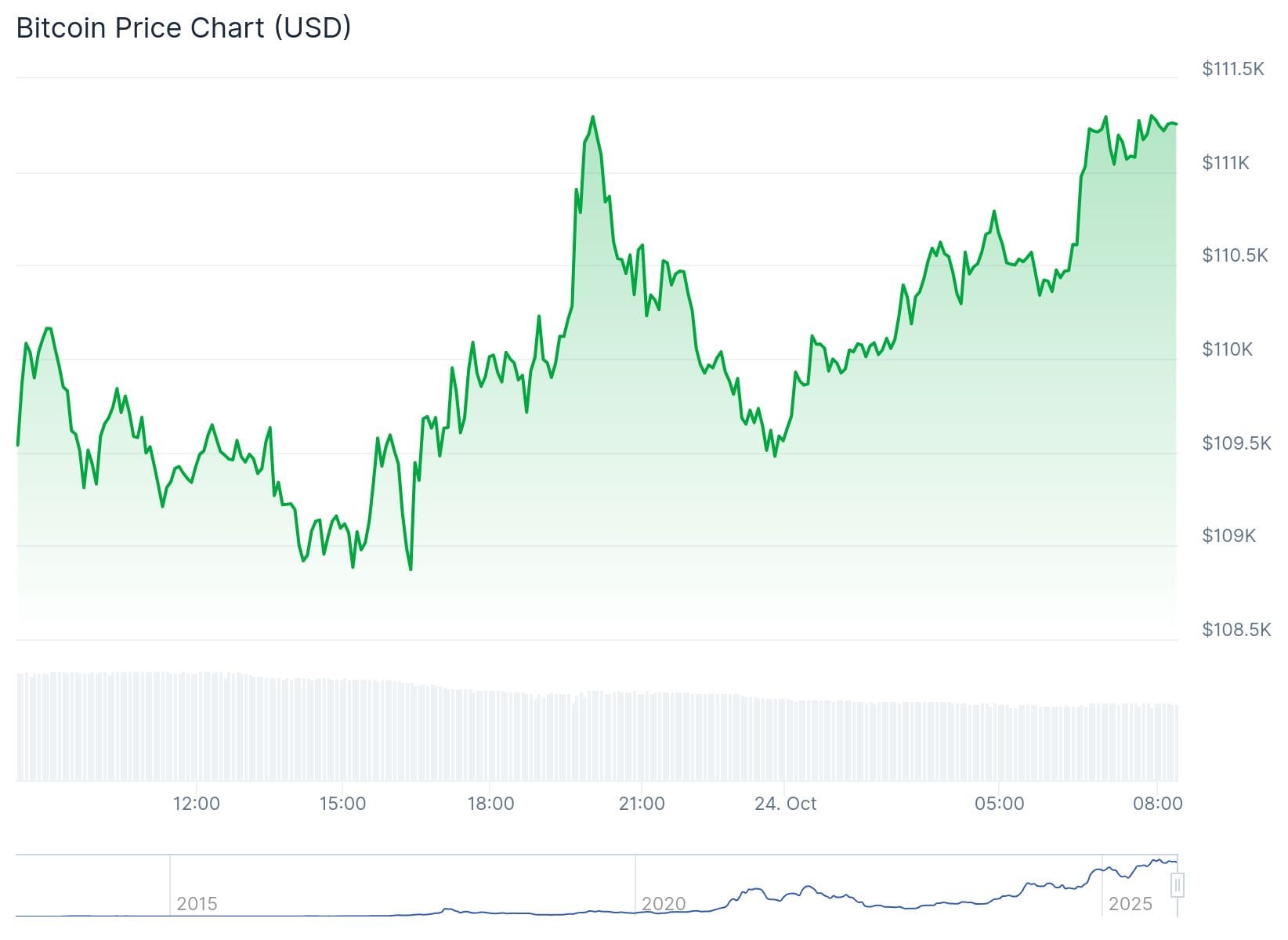This screenshot has height=940, width=1288.
Task: Click the navigator range handle near 2025
Action: pos(1177,886)
